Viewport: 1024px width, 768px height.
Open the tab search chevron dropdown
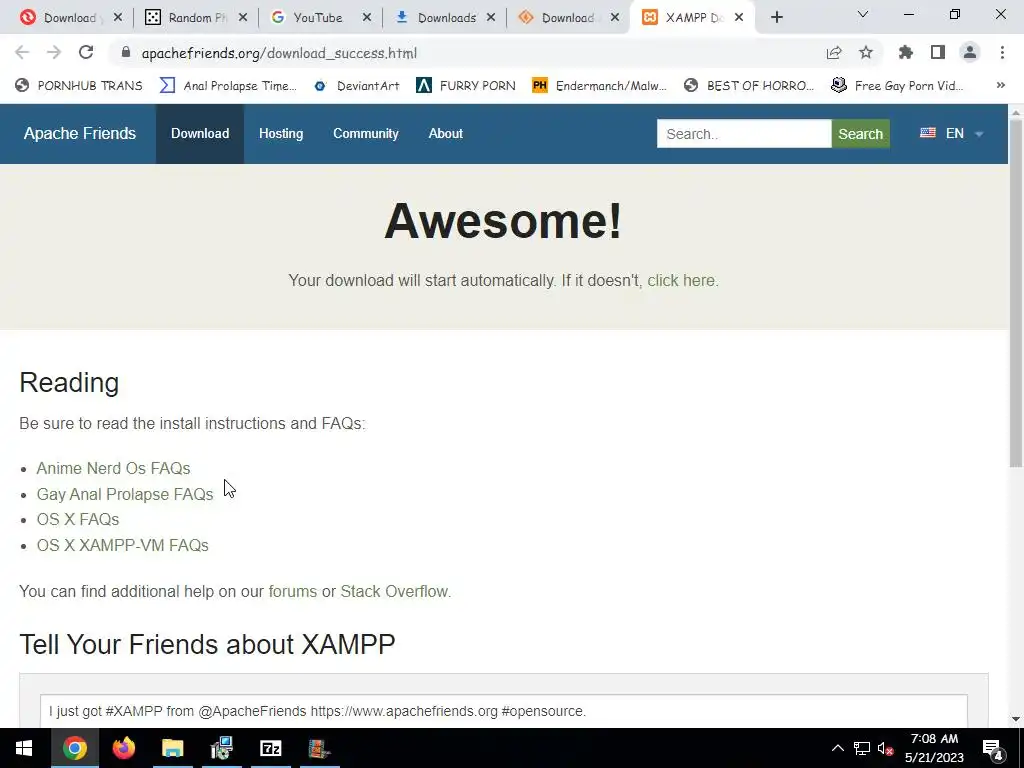863,14
